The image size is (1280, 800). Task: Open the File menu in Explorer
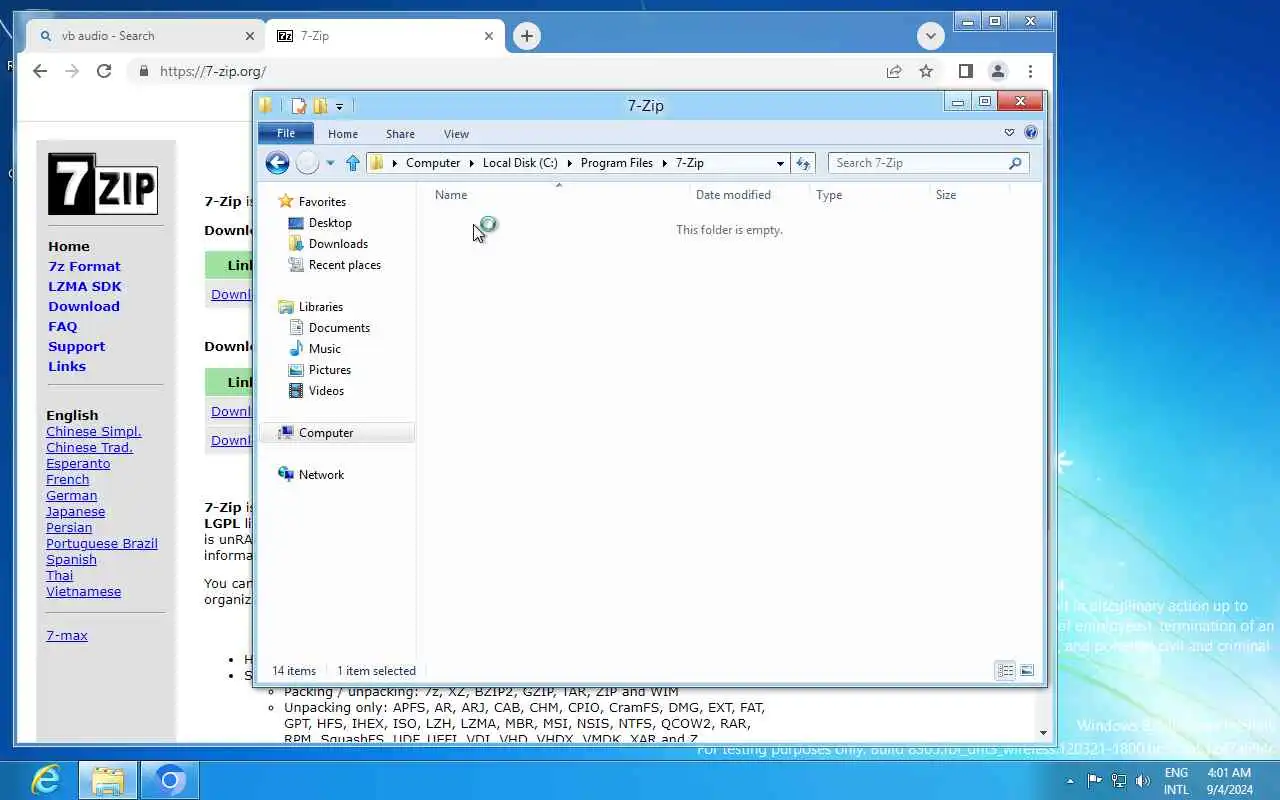286,133
